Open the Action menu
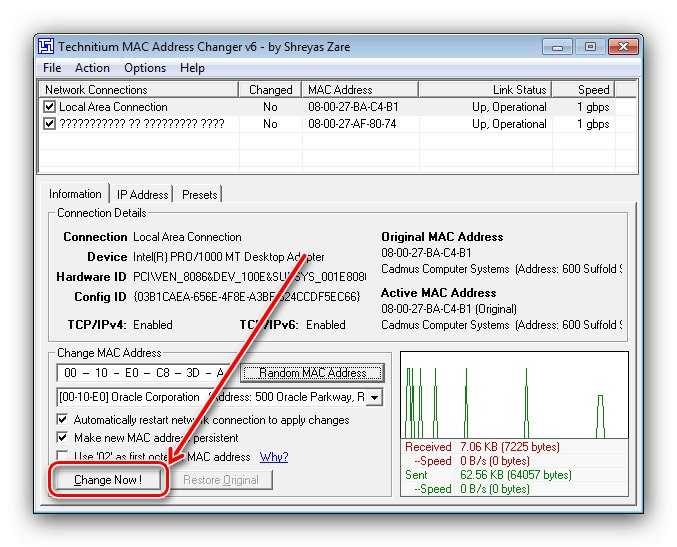 92,68
